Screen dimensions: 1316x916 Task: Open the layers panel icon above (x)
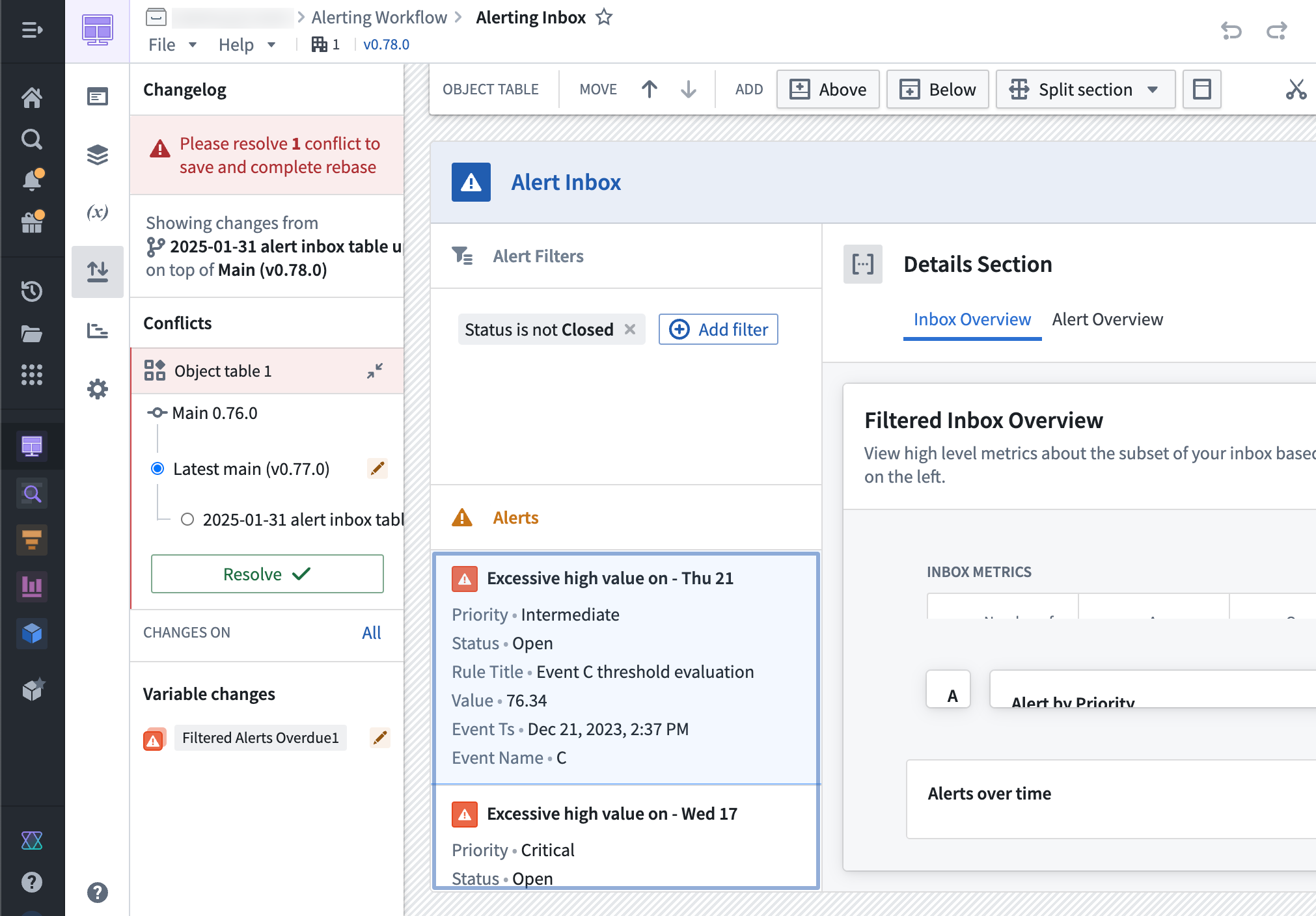coord(97,155)
